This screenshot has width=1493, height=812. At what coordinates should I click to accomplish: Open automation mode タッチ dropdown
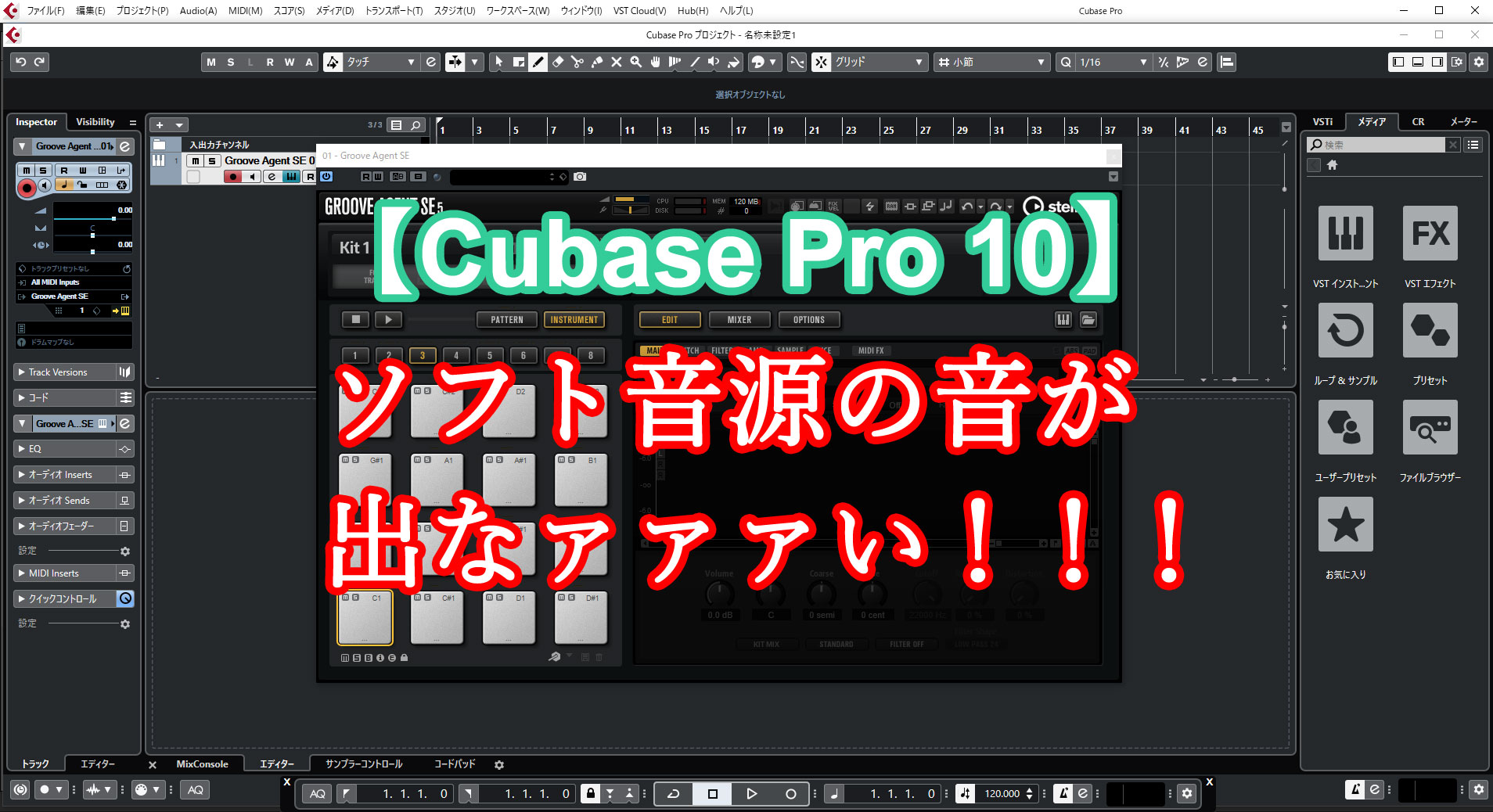pos(380,62)
